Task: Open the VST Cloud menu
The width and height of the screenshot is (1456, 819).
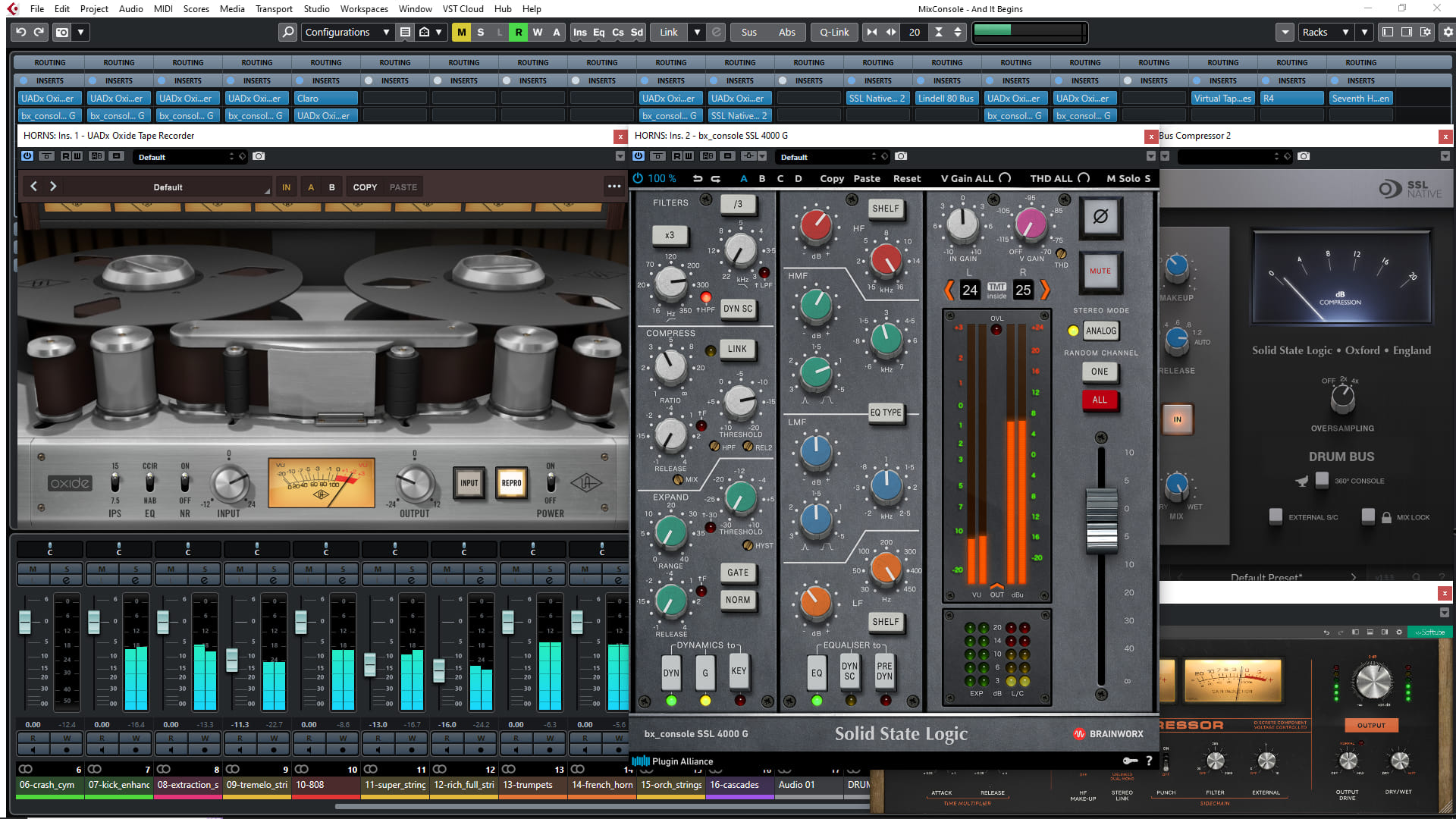Action: point(463,9)
